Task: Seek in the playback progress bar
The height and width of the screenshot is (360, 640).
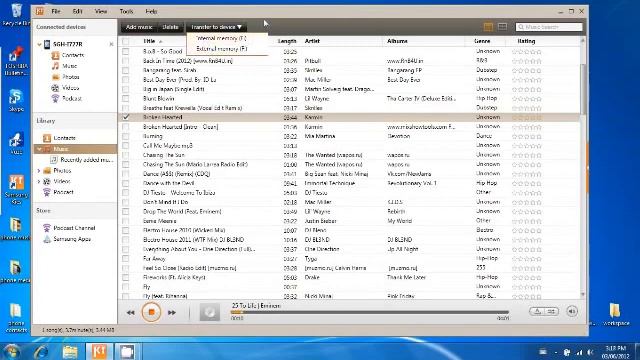Action: pyautogui.click(x=370, y=312)
